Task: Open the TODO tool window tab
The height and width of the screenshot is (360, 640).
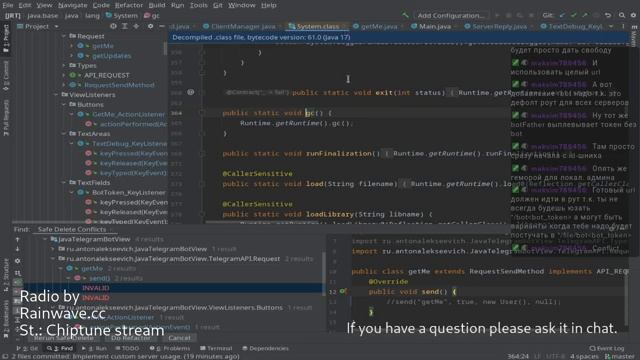Action: tap(127, 349)
